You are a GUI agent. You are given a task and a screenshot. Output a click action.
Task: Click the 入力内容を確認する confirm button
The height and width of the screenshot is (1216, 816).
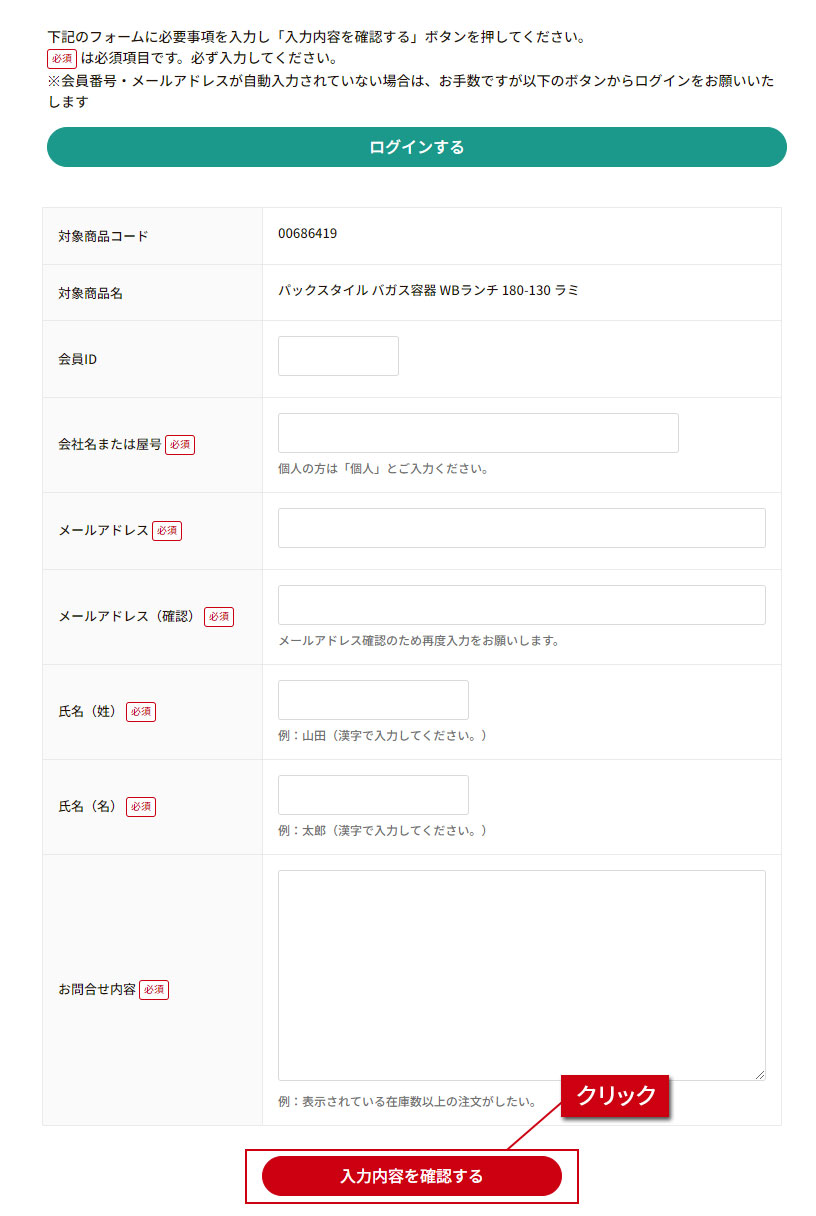click(414, 1176)
